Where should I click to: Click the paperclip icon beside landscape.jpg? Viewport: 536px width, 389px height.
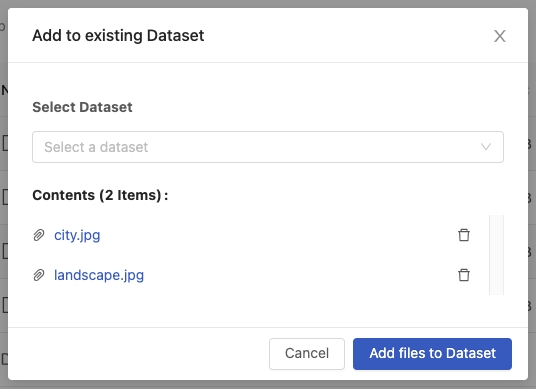tap(39, 275)
